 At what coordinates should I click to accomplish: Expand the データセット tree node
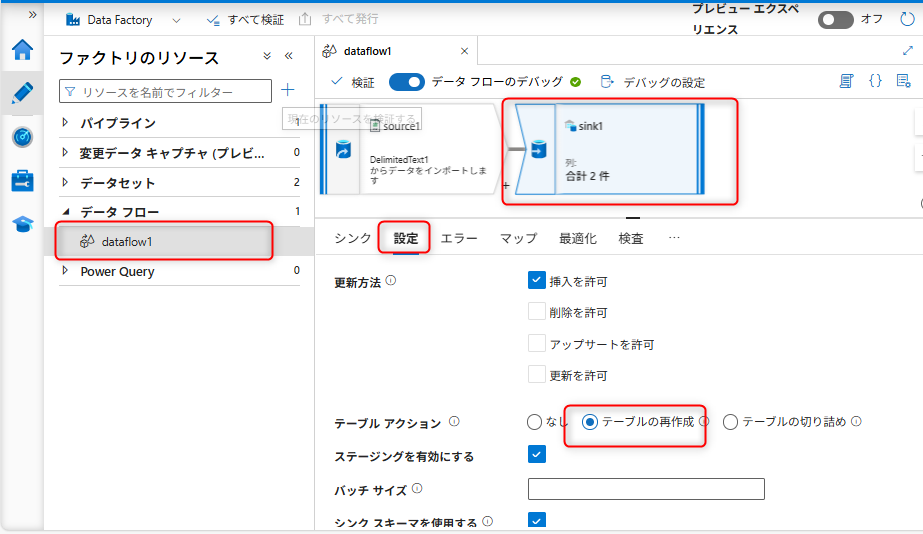coord(65,183)
